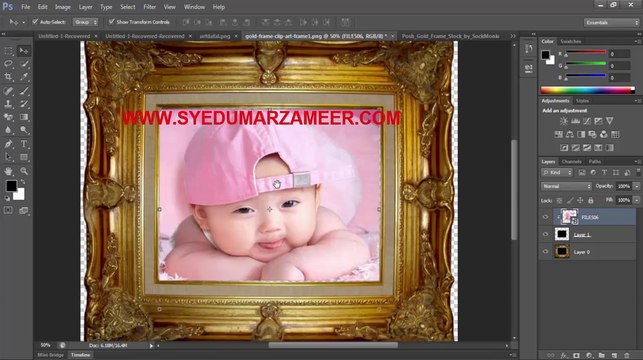Select the Move tool in toolbox
This screenshot has height=360, width=643.
[x=24, y=51]
